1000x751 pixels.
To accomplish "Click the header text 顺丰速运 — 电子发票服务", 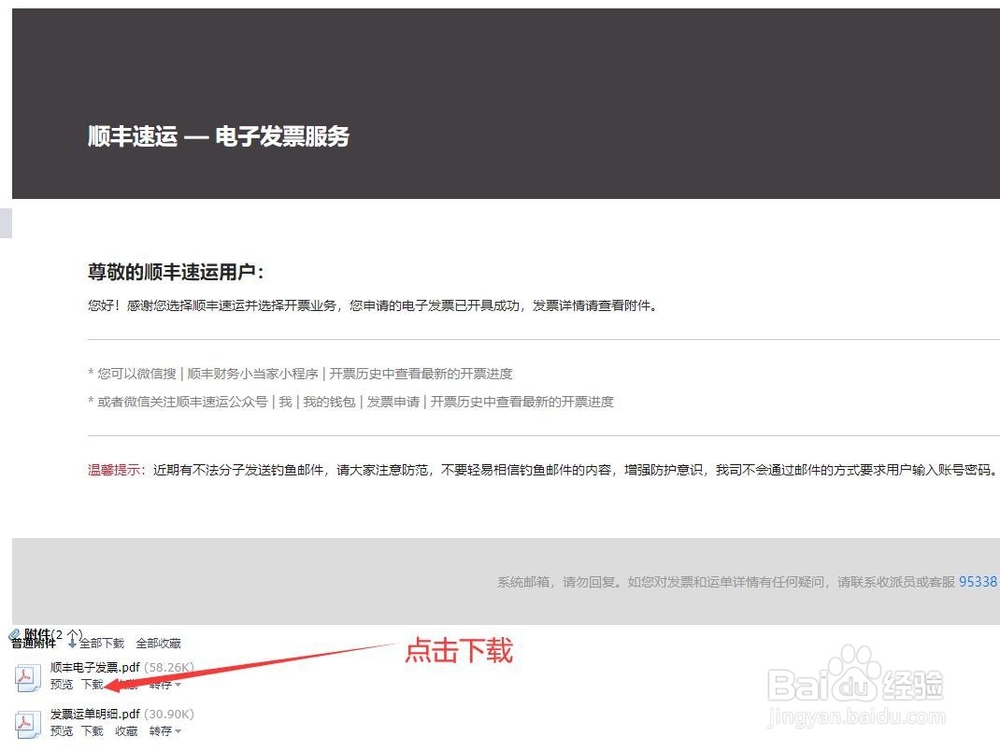I will [x=218, y=136].
